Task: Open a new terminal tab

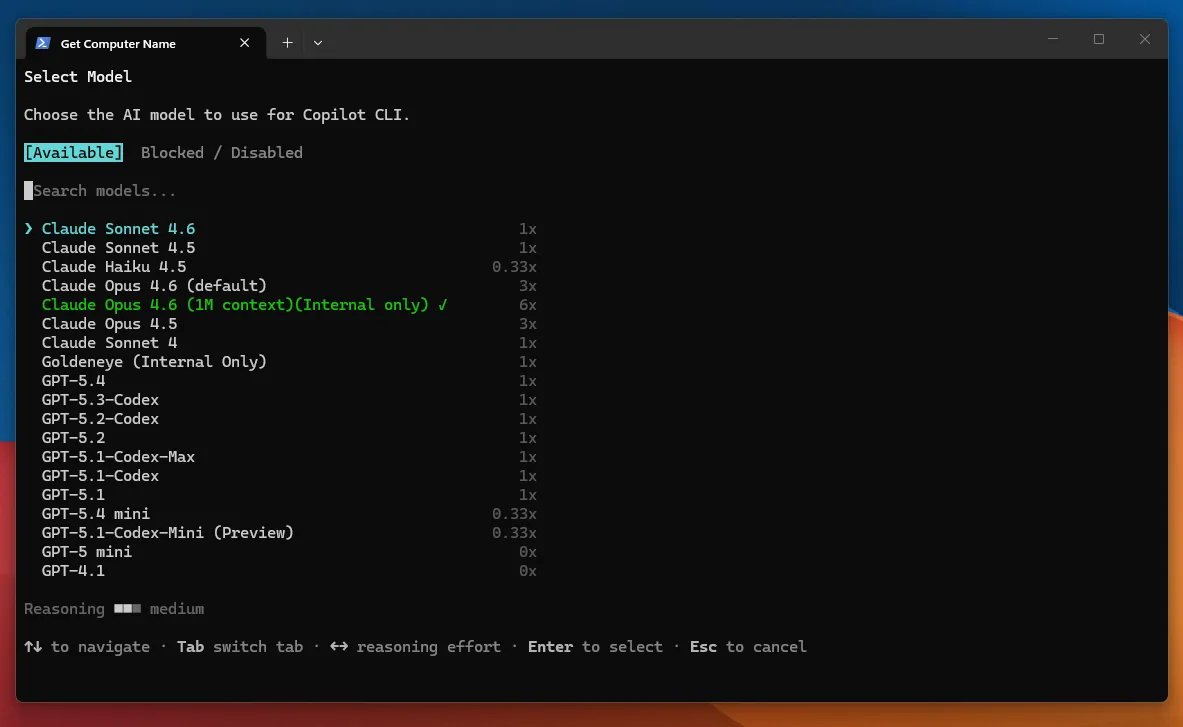Action: 287,43
